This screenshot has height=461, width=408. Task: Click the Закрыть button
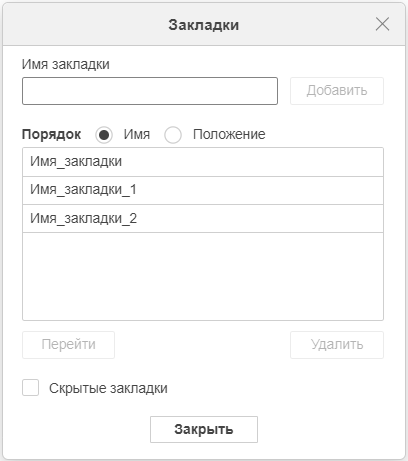204,429
